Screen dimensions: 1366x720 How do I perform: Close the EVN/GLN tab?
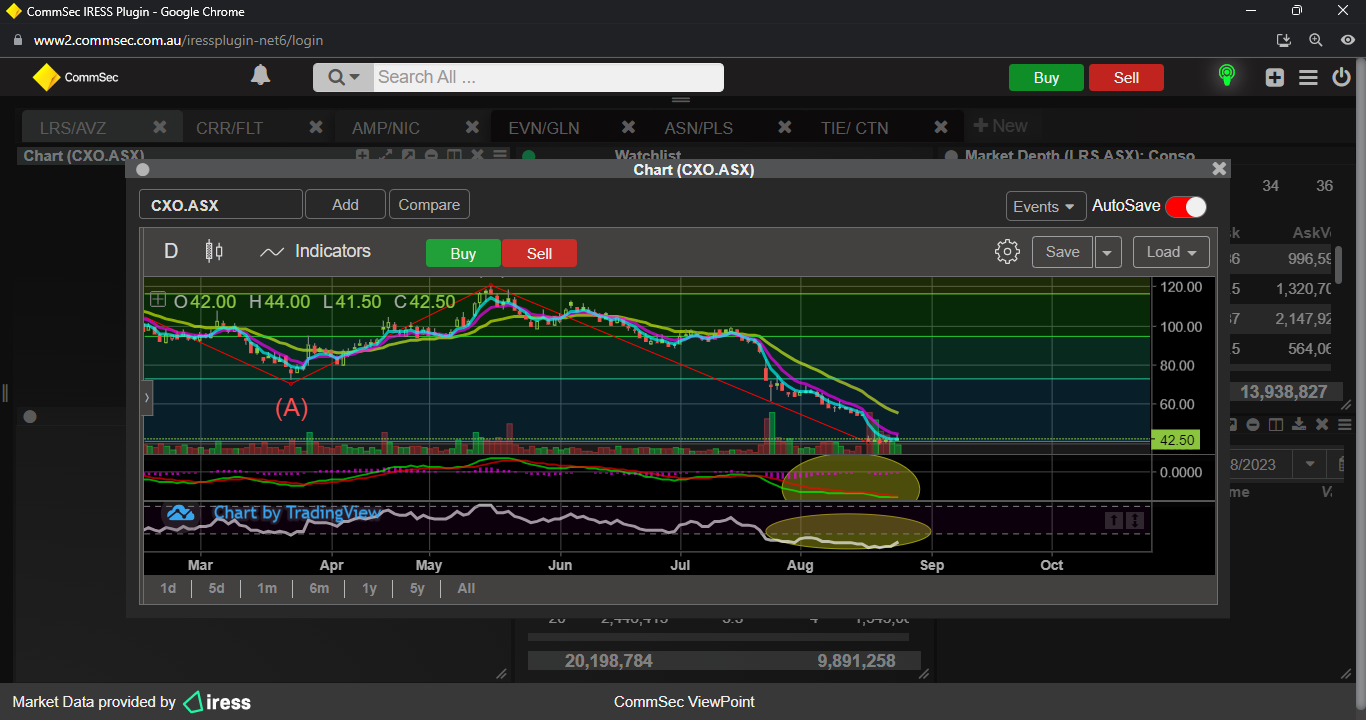(628, 127)
